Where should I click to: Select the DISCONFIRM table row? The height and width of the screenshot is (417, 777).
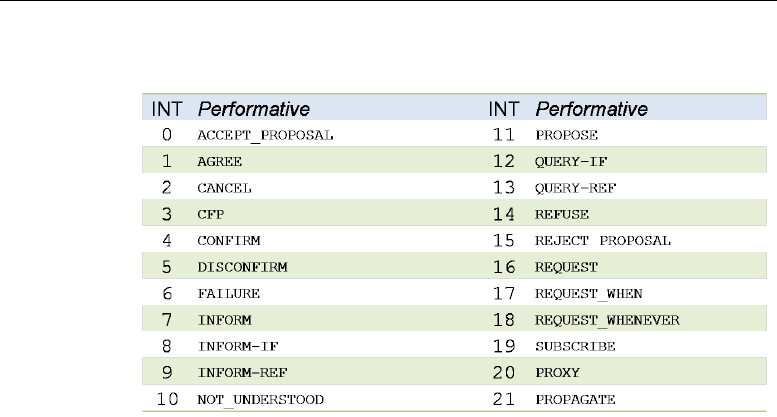coord(239,267)
